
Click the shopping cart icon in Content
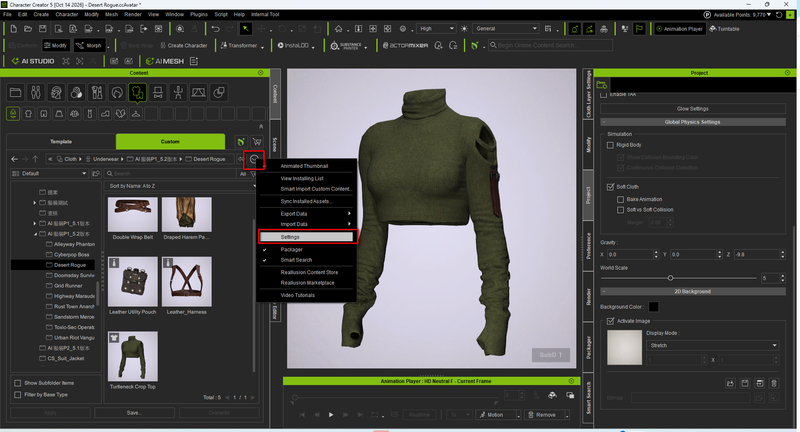click(x=257, y=142)
